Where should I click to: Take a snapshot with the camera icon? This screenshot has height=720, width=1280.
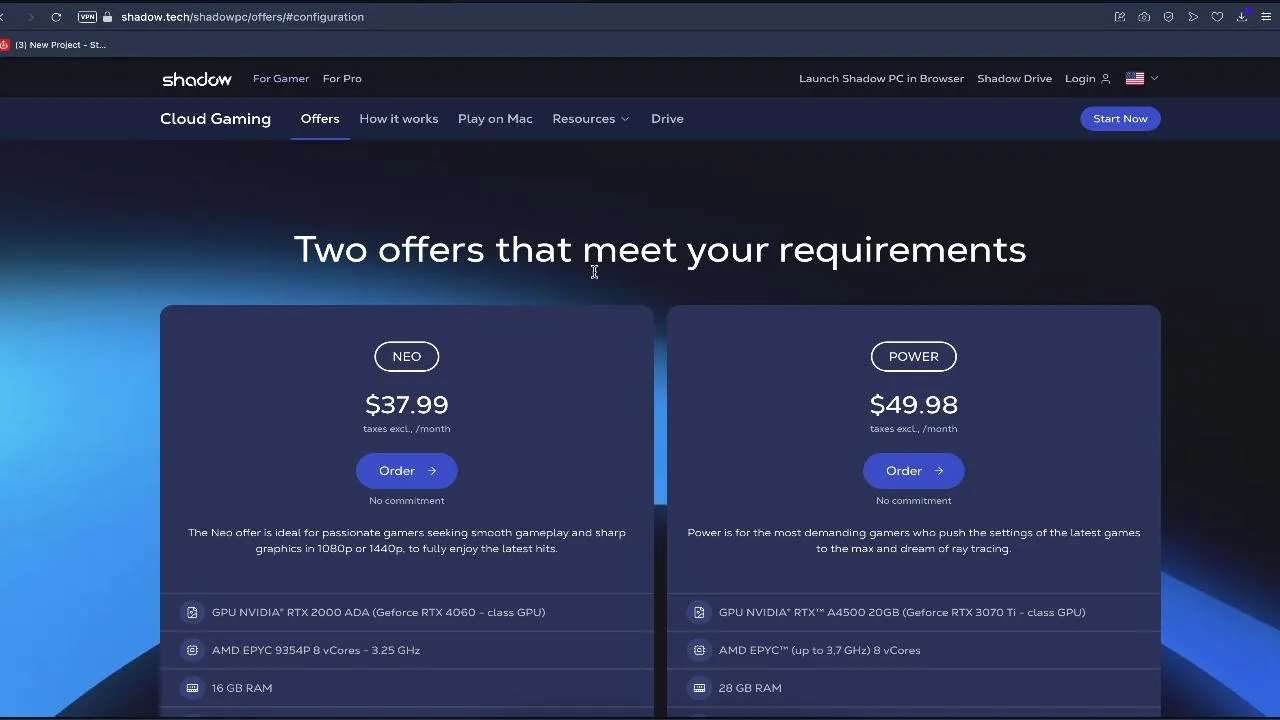[x=1144, y=17]
